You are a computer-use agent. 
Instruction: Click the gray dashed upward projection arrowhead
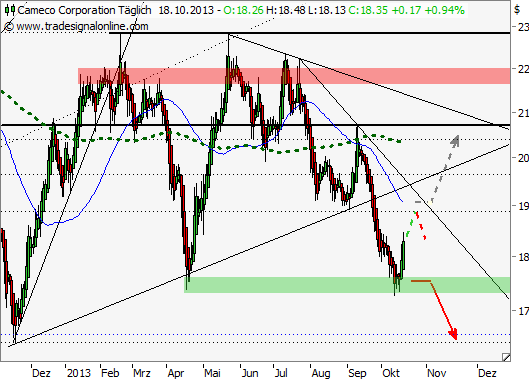(x=455, y=141)
